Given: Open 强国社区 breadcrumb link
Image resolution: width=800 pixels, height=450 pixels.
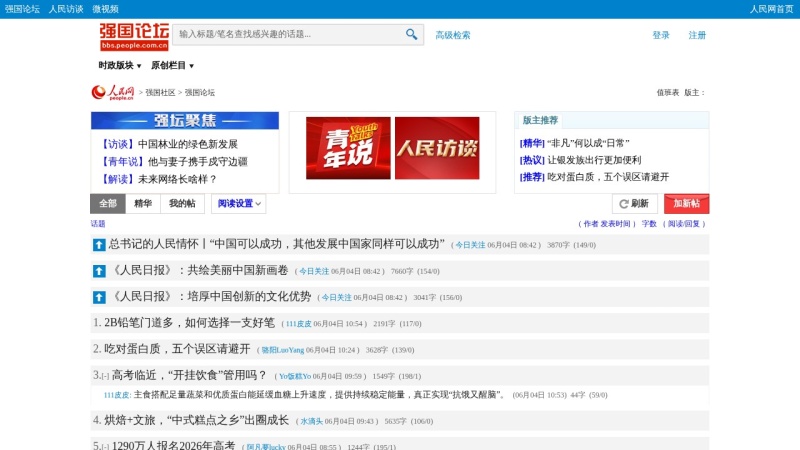Looking at the screenshot, I should click(x=160, y=92).
